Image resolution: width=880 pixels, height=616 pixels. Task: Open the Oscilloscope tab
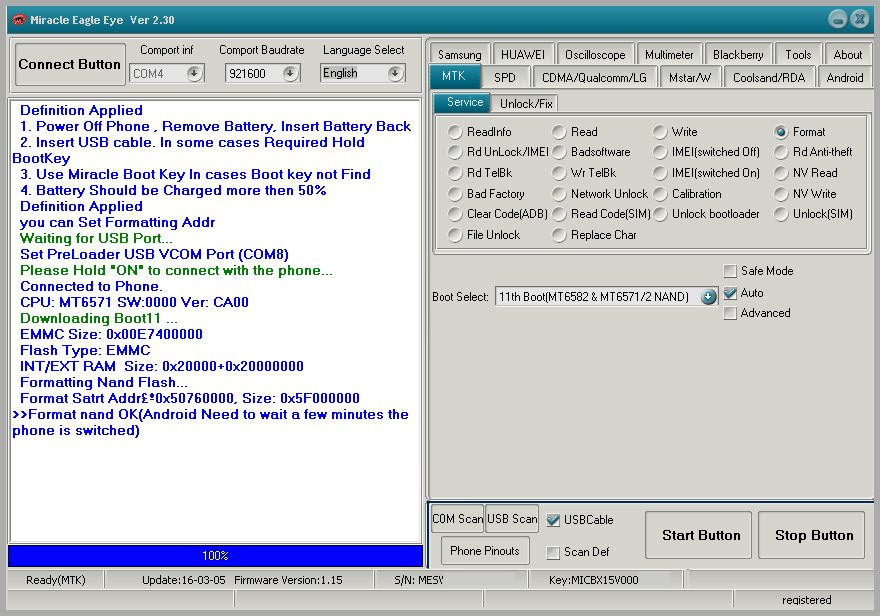[x=595, y=55]
